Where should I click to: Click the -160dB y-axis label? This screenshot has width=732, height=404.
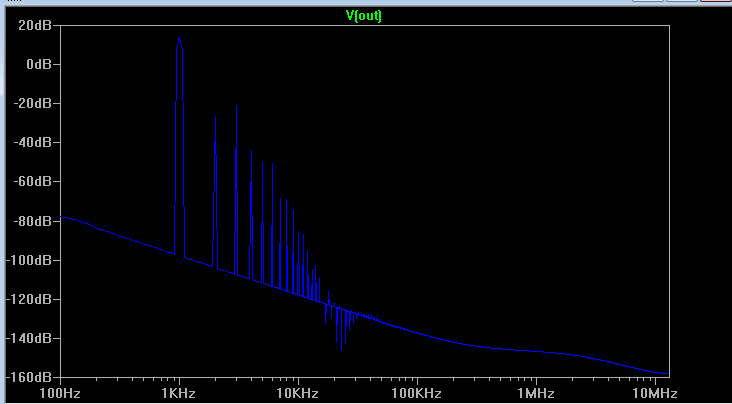[29, 376]
